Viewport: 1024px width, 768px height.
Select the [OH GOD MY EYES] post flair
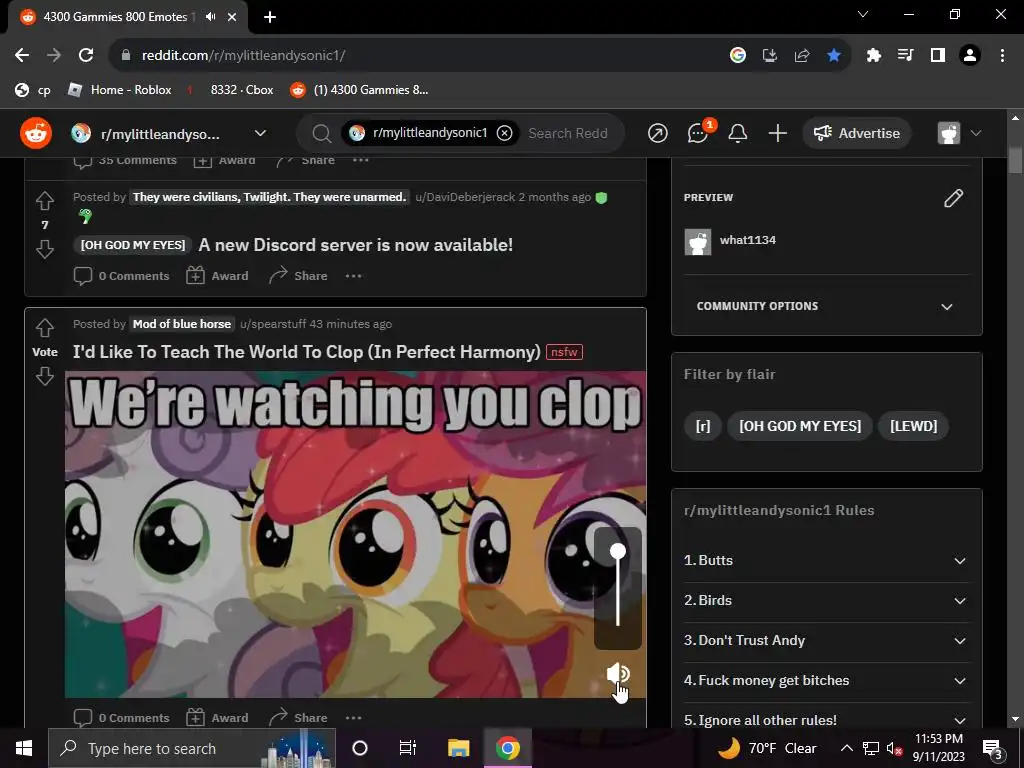tap(133, 245)
